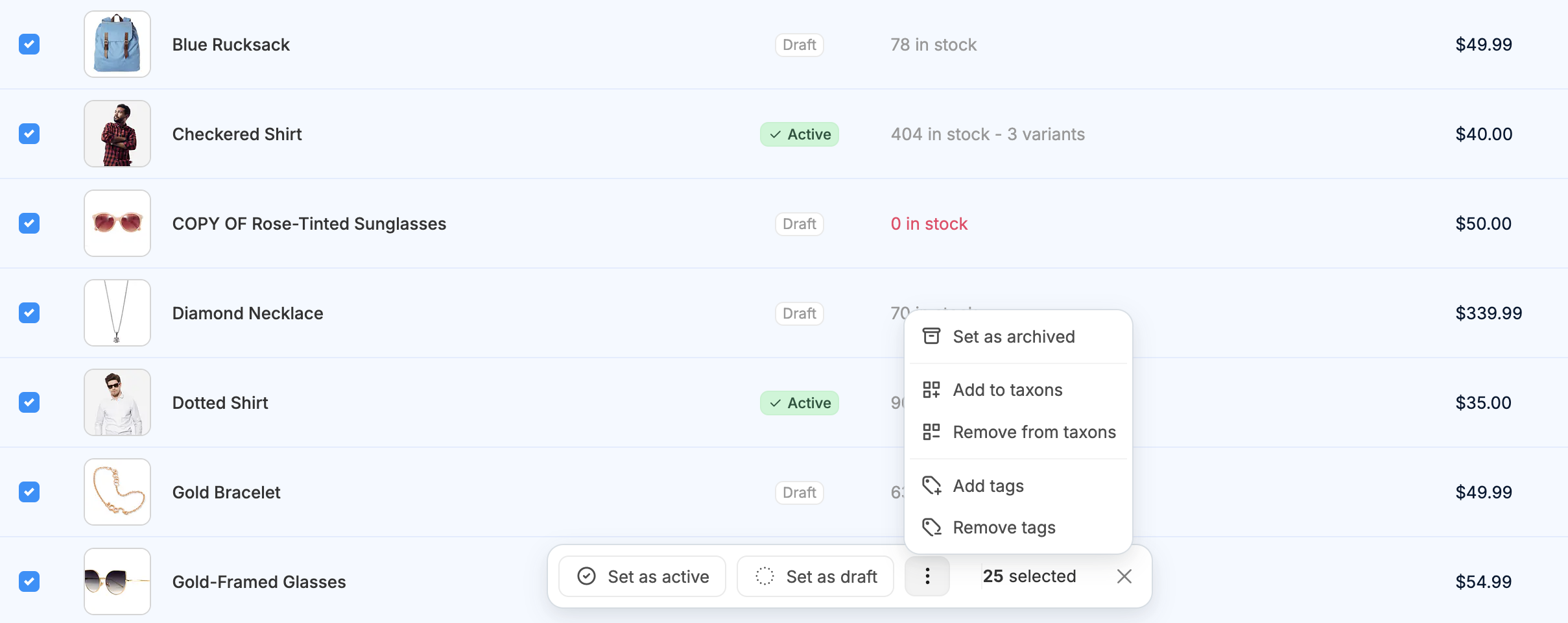The image size is (1568, 623).
Task: Click the Remove from taxons grid-minus icon
Action: coord(931,432)
